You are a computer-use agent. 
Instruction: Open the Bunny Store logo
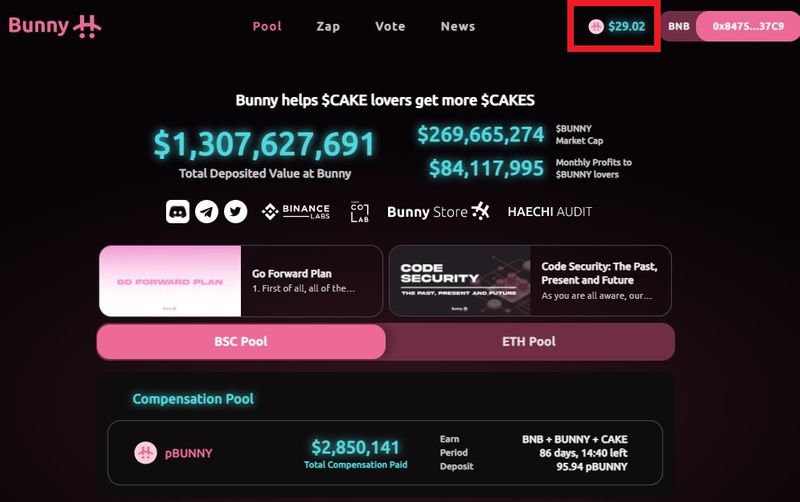(438, 211)
